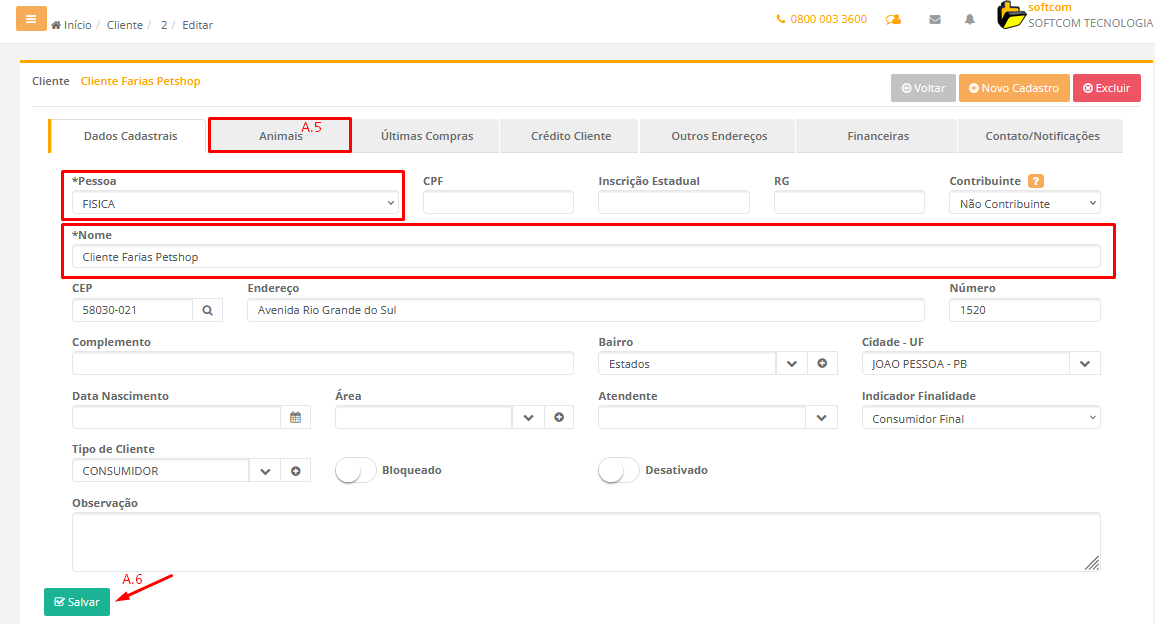Open the hamburger menu icon
This screenshot has width=1155, height=624.
(31, 20)
